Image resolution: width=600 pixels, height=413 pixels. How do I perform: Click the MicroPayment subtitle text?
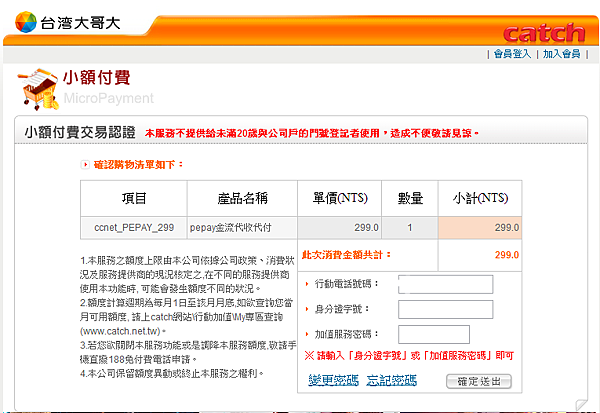109,98
